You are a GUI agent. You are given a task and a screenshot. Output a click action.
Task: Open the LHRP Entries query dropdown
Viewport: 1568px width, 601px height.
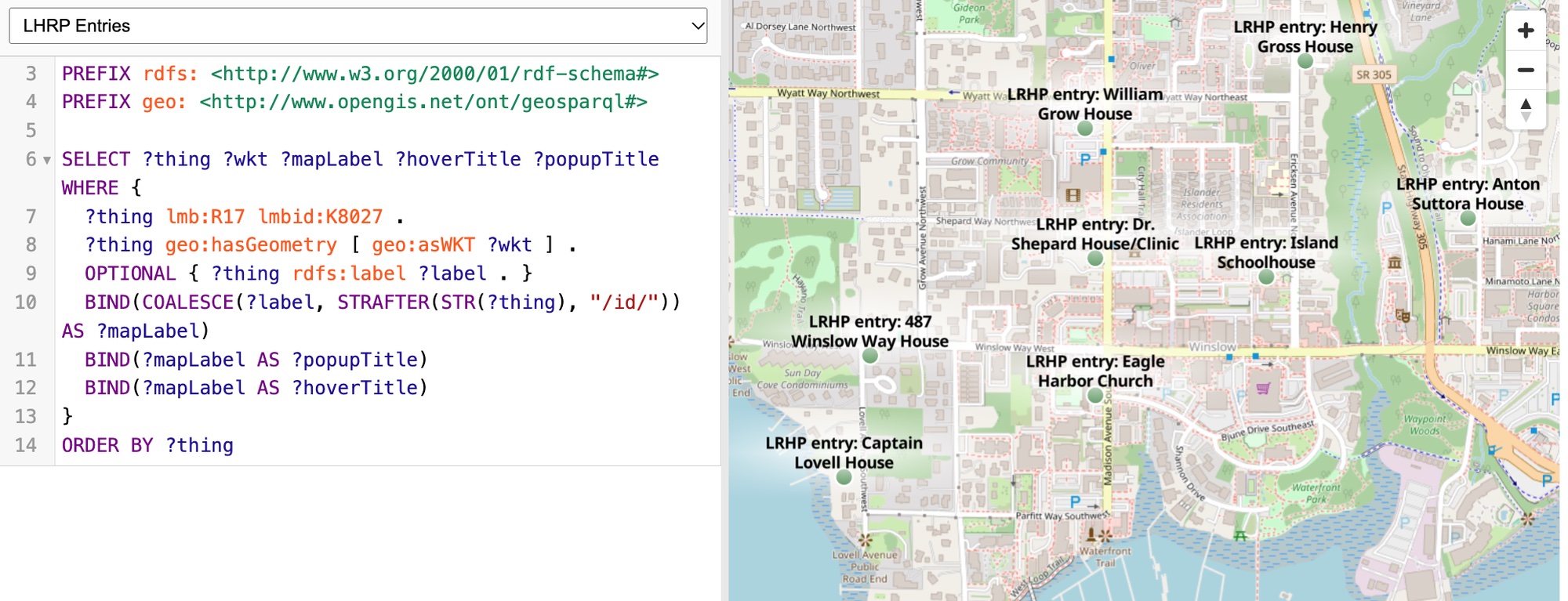coord(358,26)
